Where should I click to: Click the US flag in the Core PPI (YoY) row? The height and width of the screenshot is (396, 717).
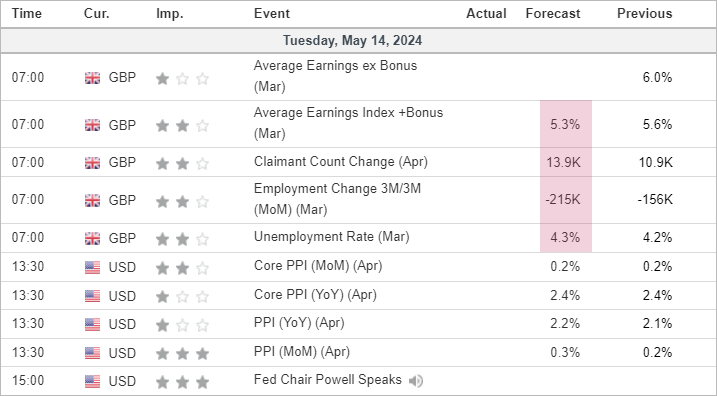[x=92, y=296]
